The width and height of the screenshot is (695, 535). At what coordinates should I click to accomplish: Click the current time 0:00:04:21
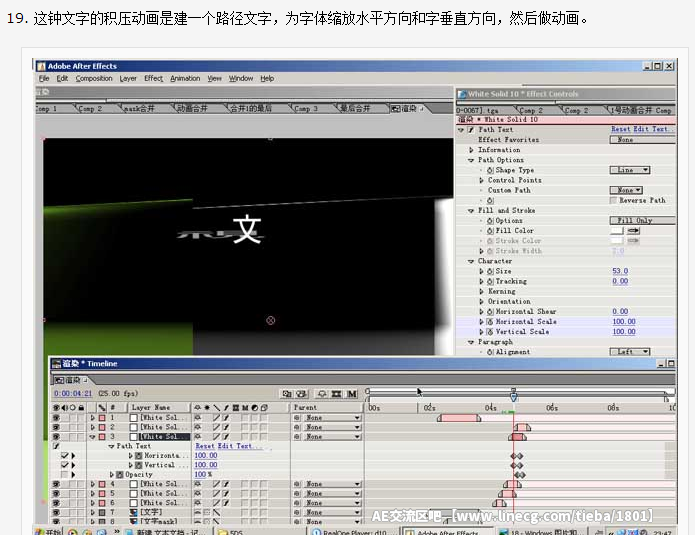(73, 394)
